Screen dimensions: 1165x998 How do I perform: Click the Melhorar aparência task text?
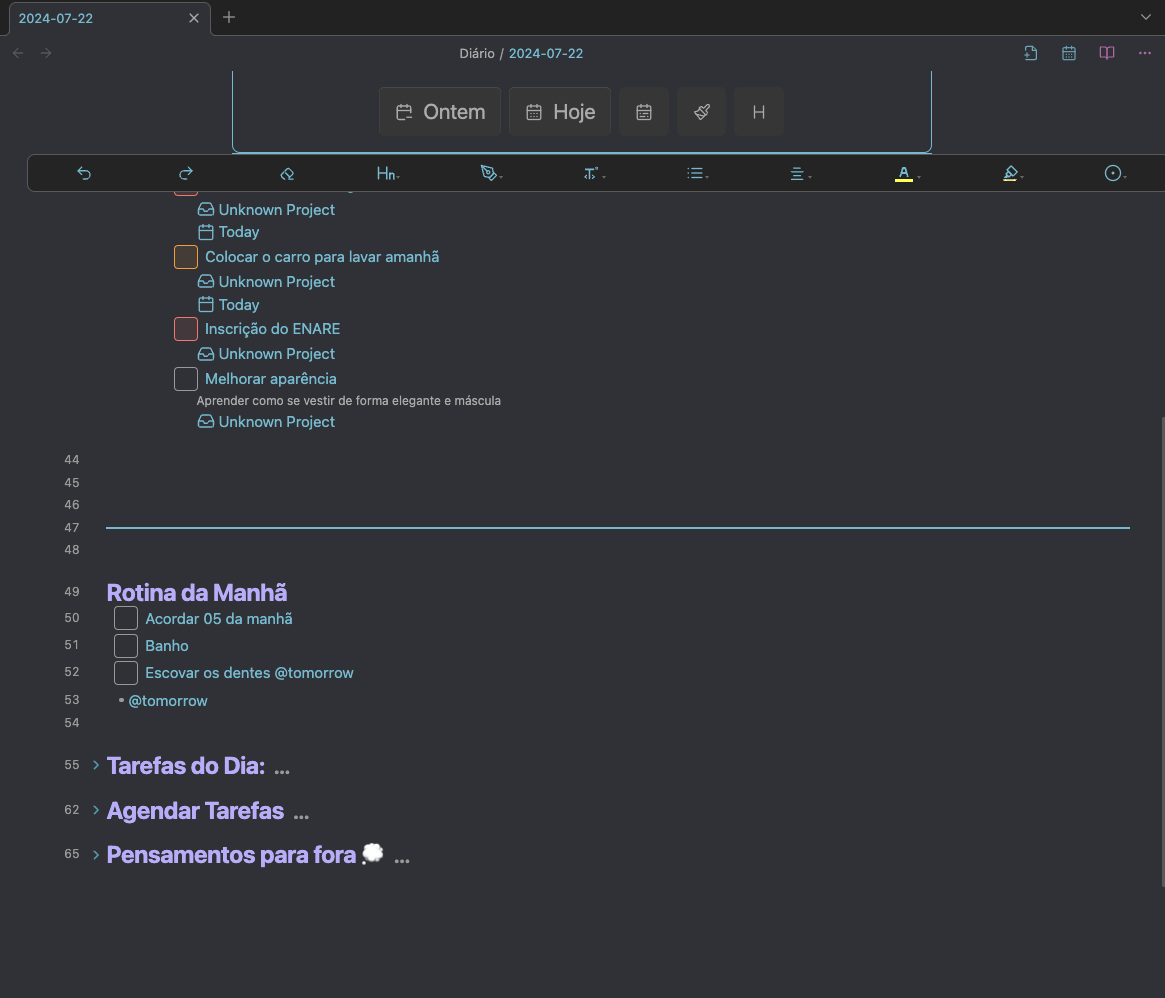point(270,378)
